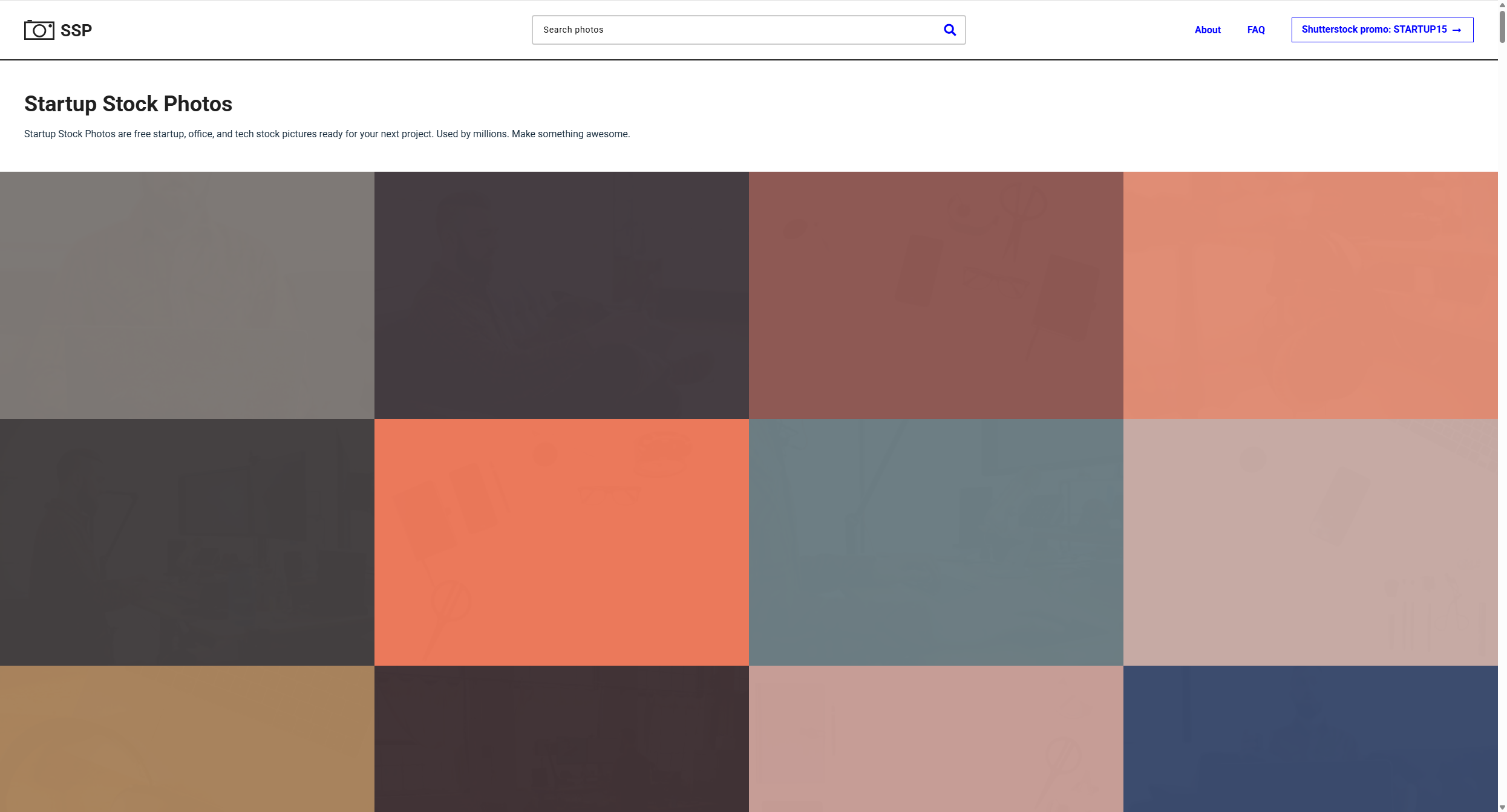Click the Startup Stock Photos heading
Screen dimensions: 1507x812
click(x=128, y=103)
